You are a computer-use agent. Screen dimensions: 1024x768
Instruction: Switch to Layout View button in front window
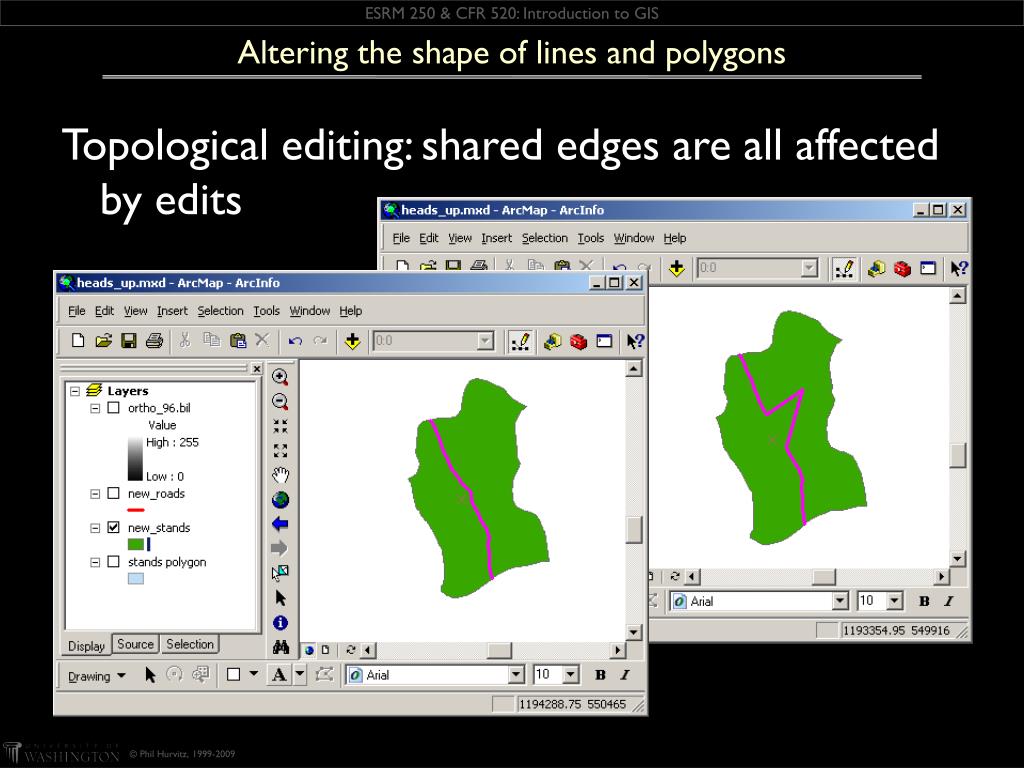(x=325, y=650)
